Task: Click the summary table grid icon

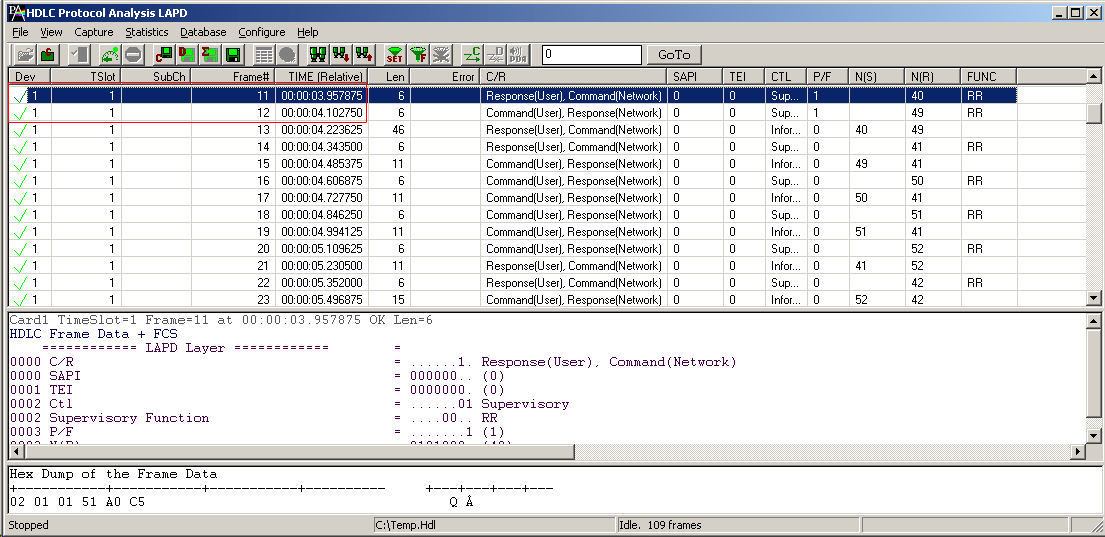Action: [264, 54]
